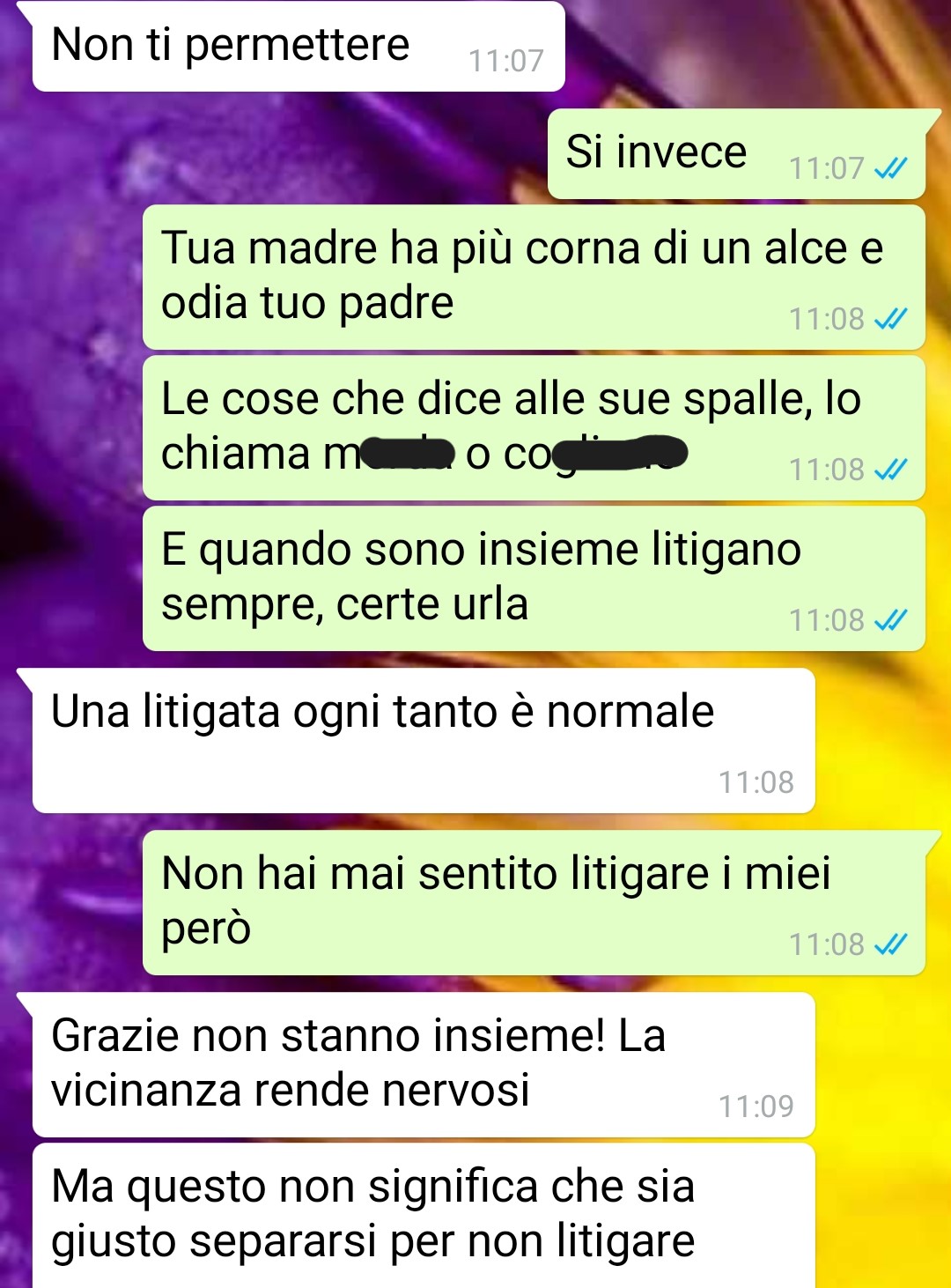Click the read checkmarks on 'Si invece'
Screen dimensions: 951x1288
pyautogui.click(x=890, y=168)
